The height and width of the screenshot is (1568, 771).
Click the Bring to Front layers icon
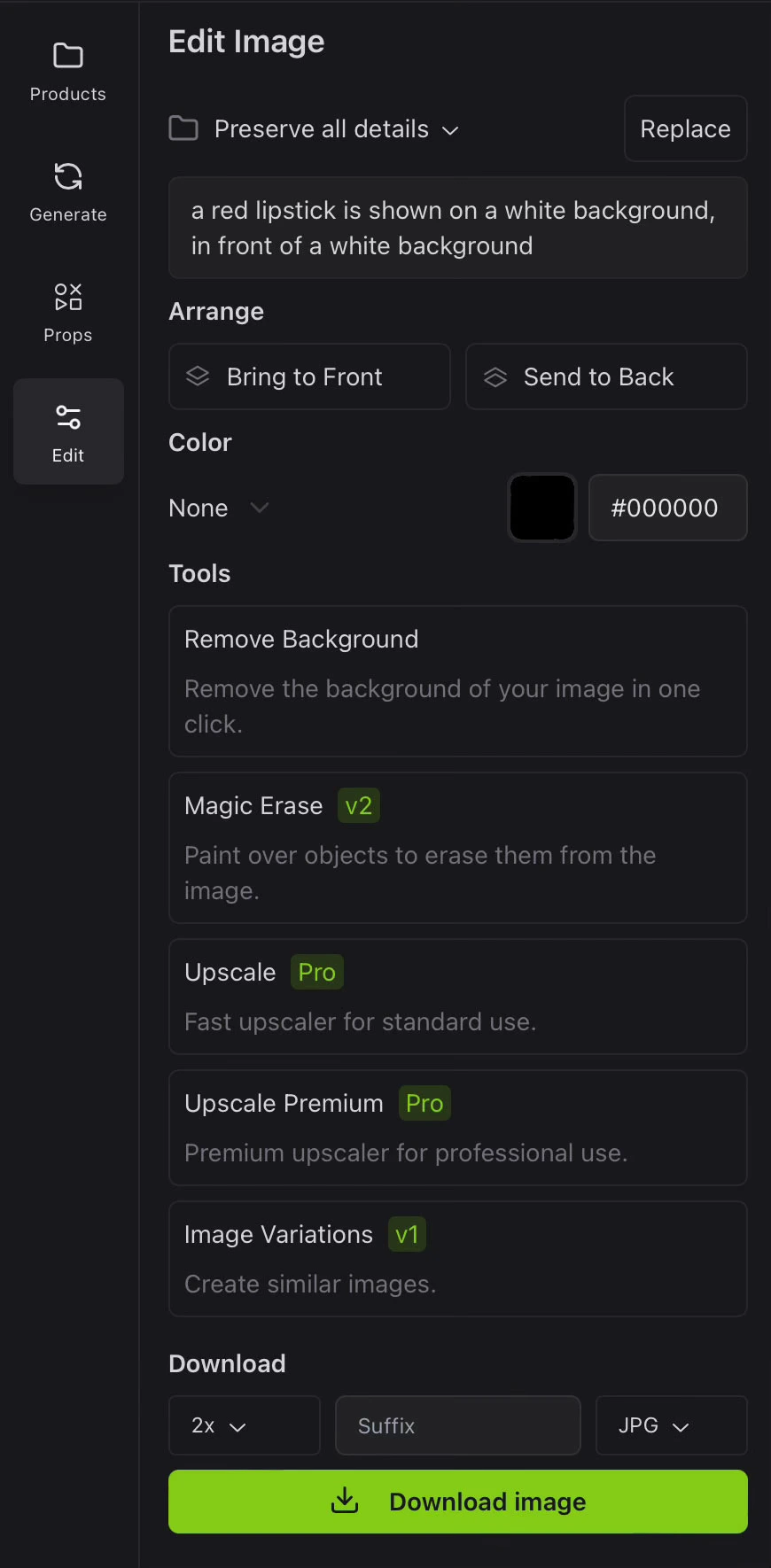point(198,376)
